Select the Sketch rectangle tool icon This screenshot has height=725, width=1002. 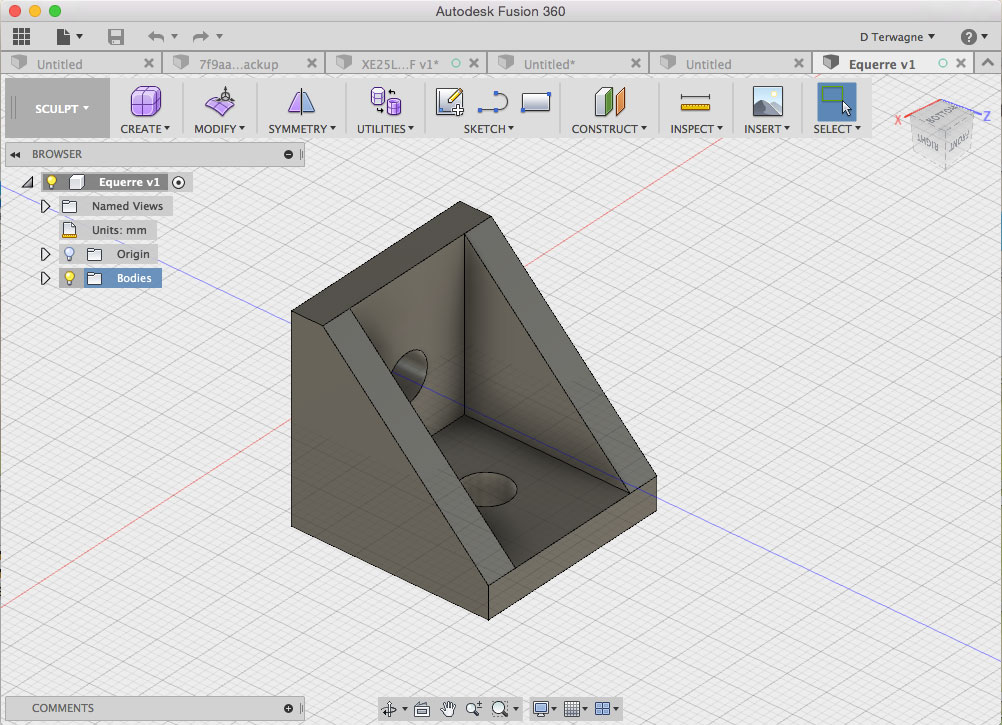click(x=536, y=102)
